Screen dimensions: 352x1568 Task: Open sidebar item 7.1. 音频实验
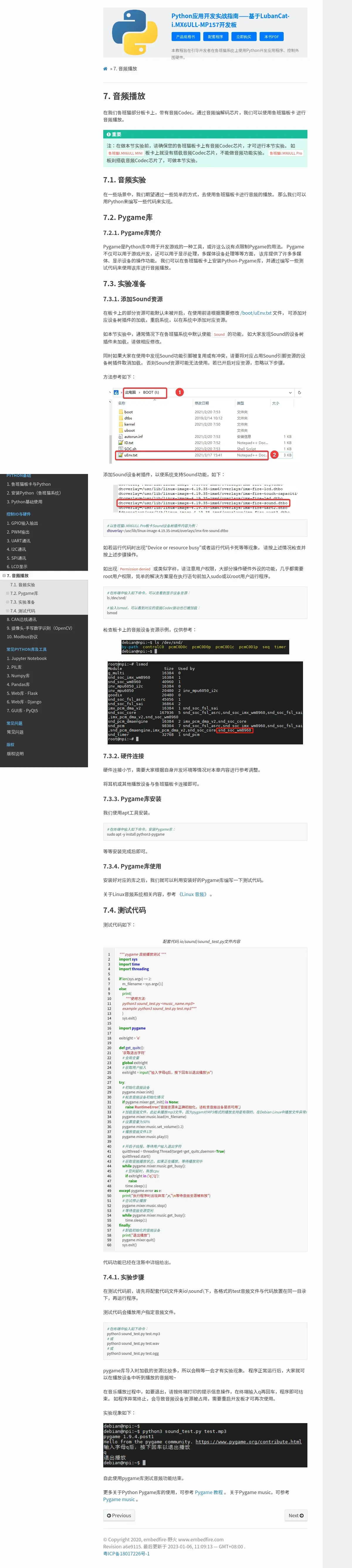click(23, 584)
